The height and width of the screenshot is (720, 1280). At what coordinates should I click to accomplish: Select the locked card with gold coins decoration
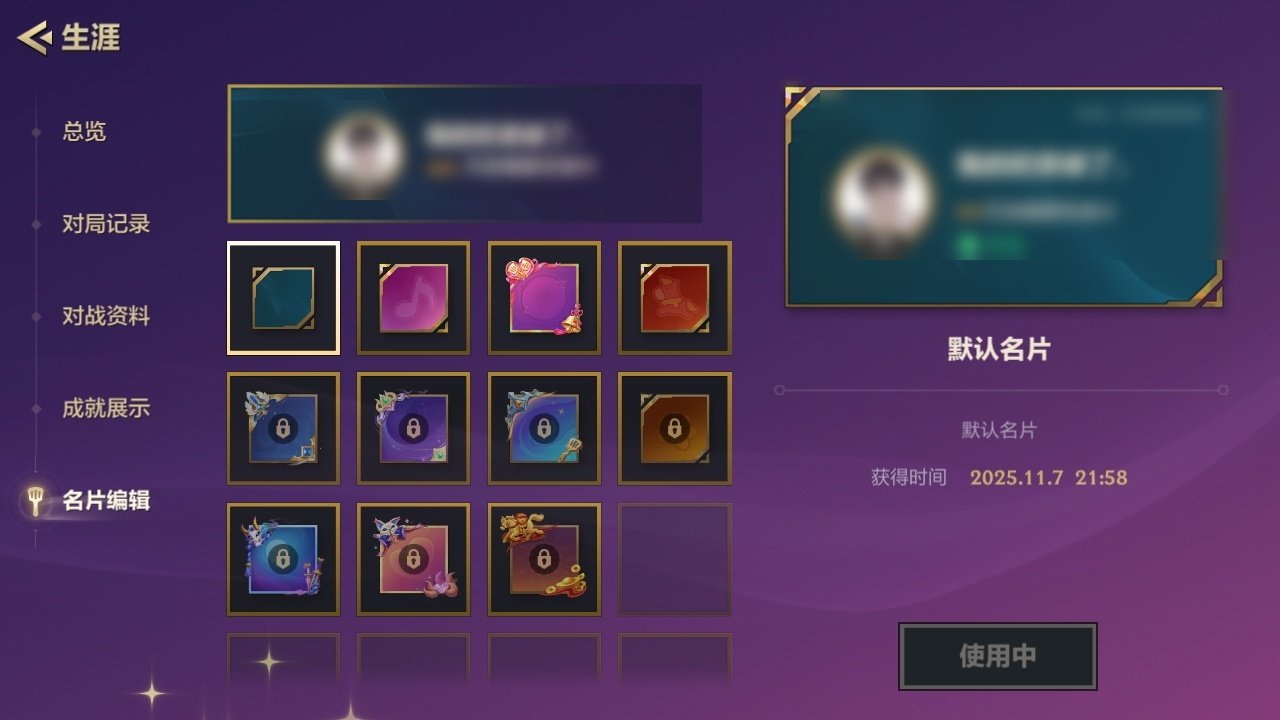544,559
